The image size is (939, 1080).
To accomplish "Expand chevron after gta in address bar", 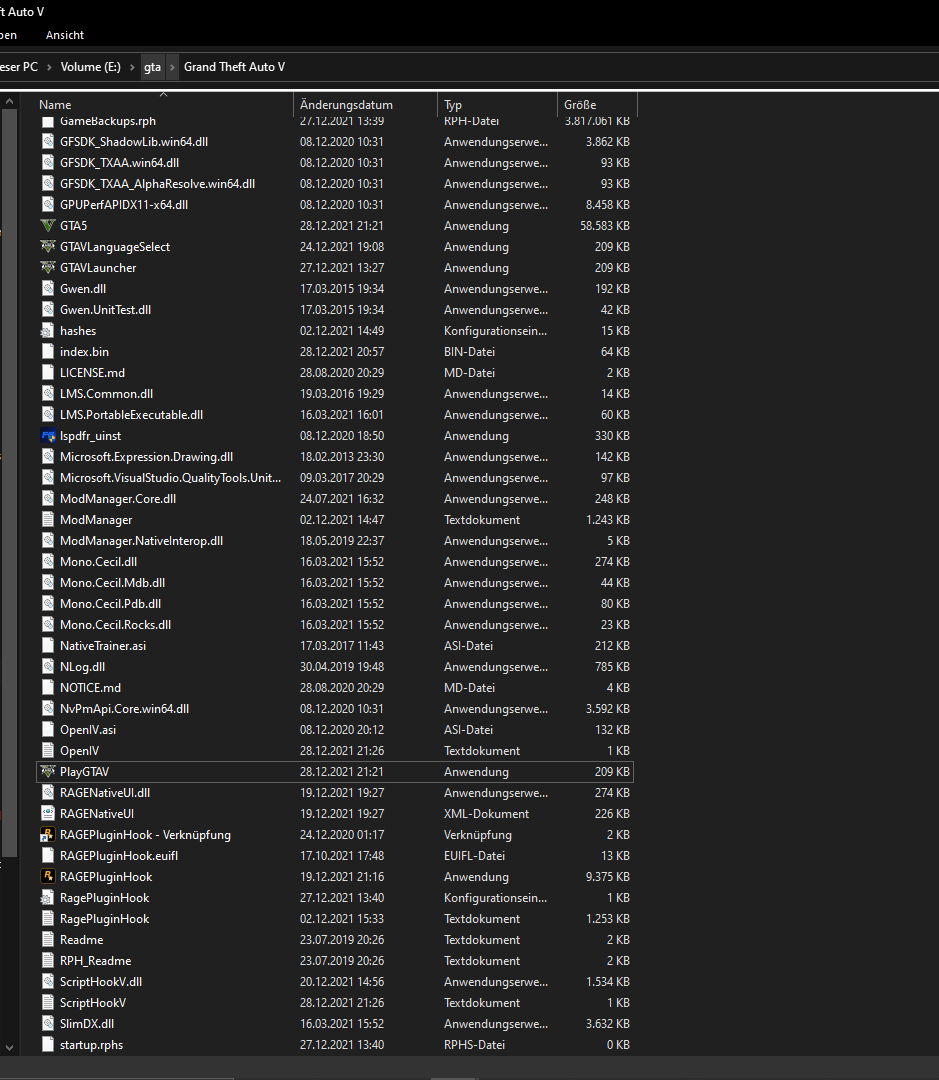I will [172, 67].
